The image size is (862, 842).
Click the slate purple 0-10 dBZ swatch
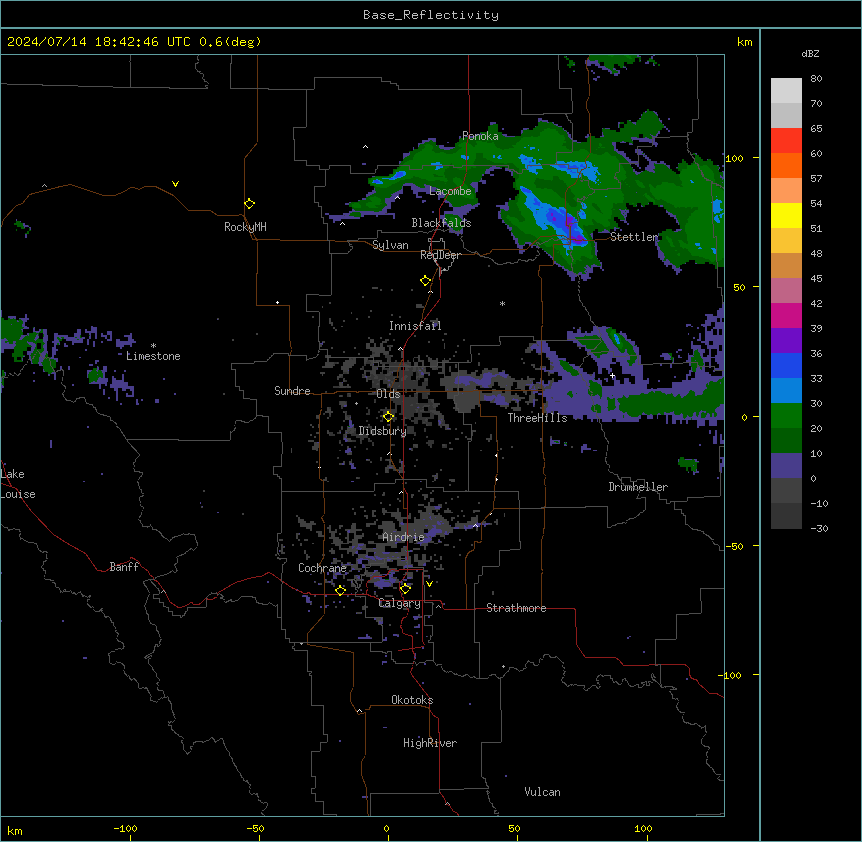tap(786, 466)
